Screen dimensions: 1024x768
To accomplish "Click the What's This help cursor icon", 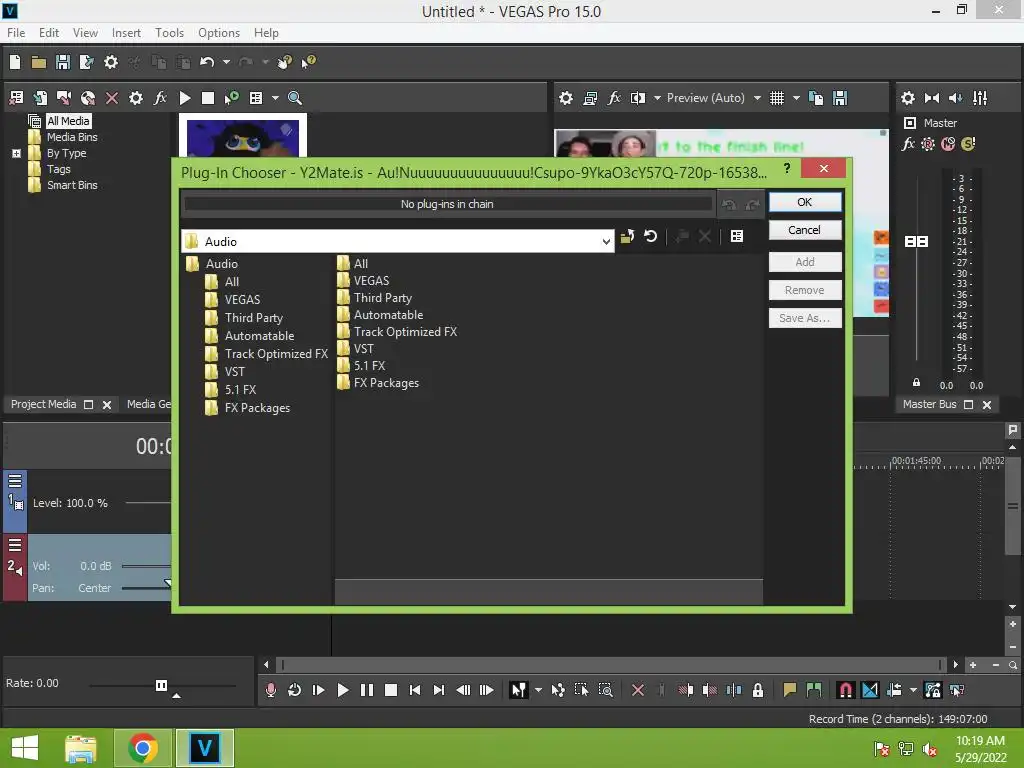I will [308, 62].
